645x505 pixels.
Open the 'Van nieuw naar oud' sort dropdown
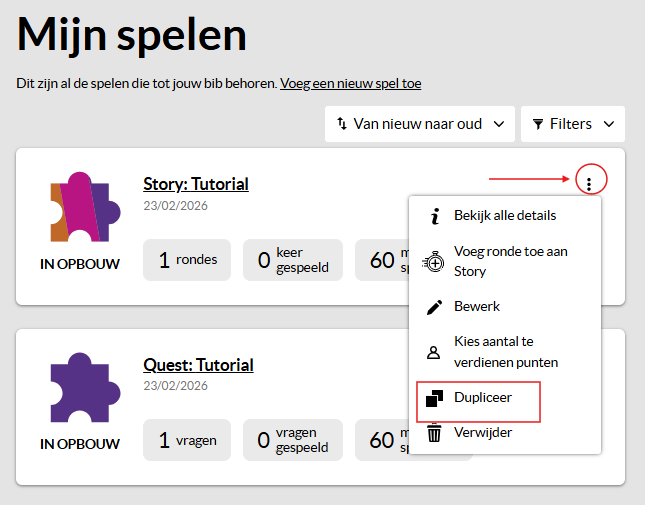pyautogui.click(x=419, y=124)
